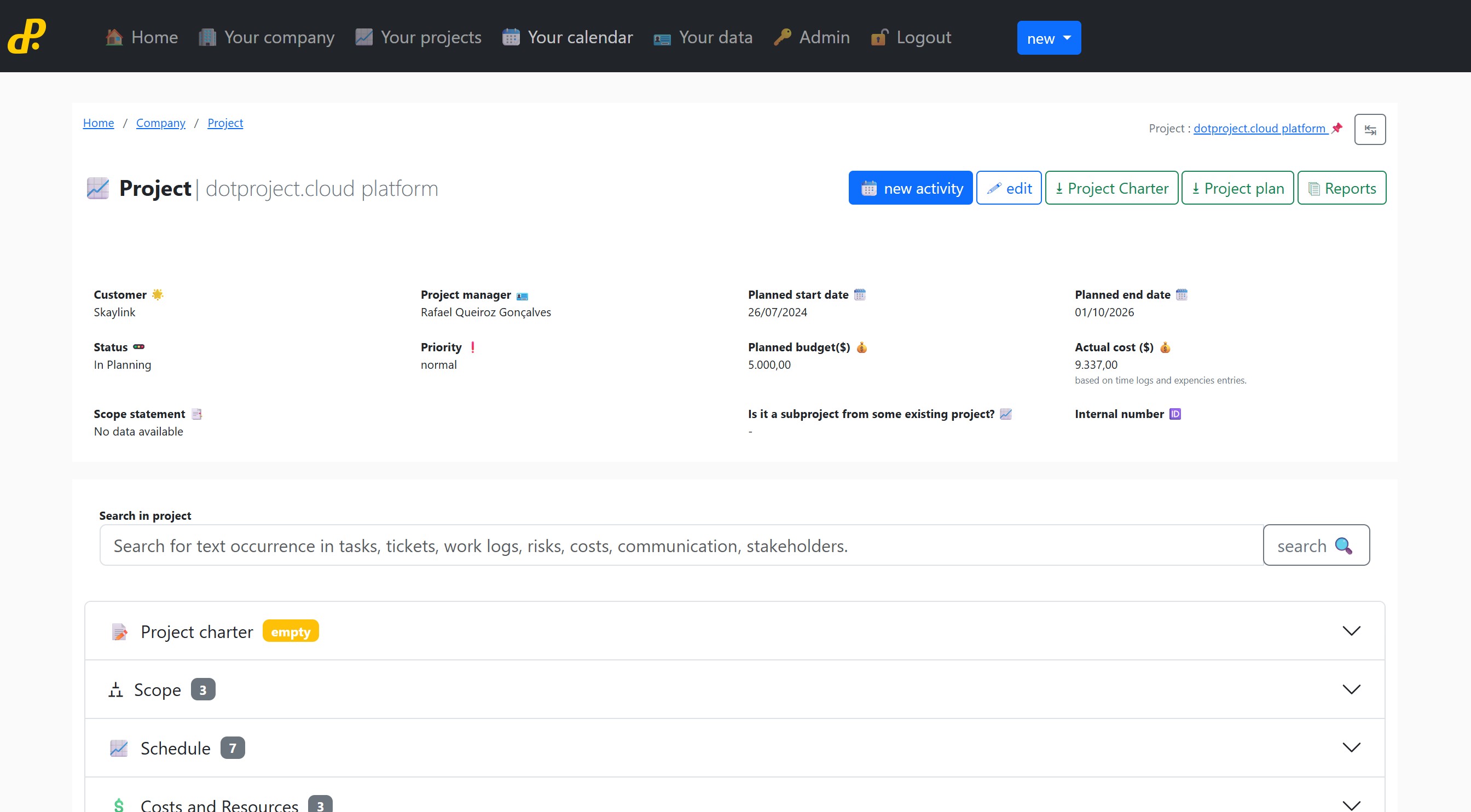Open the blue 'new' dropdown

[x=1049, y=38]
